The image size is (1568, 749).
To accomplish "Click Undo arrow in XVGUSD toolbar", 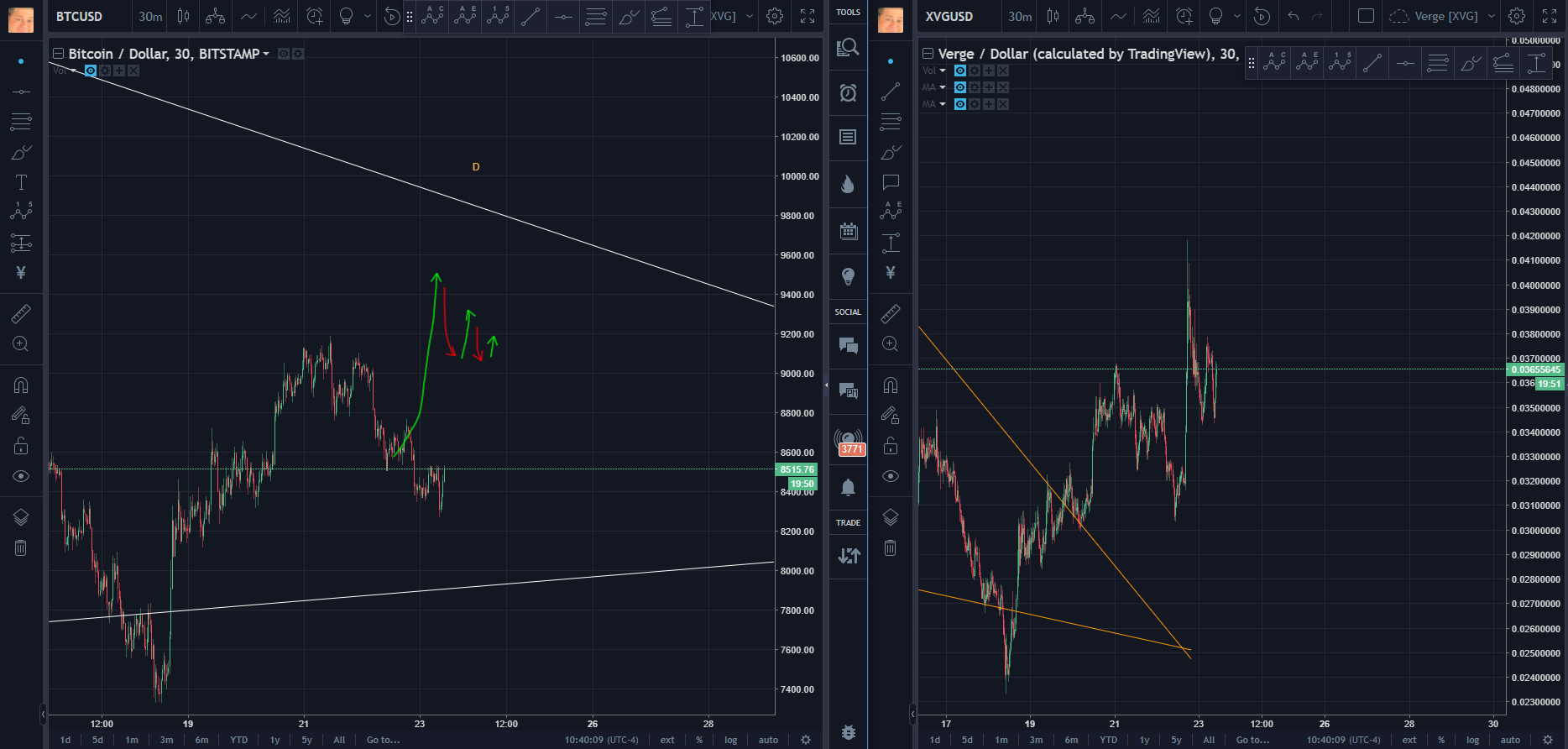I will click(1293, 16).
